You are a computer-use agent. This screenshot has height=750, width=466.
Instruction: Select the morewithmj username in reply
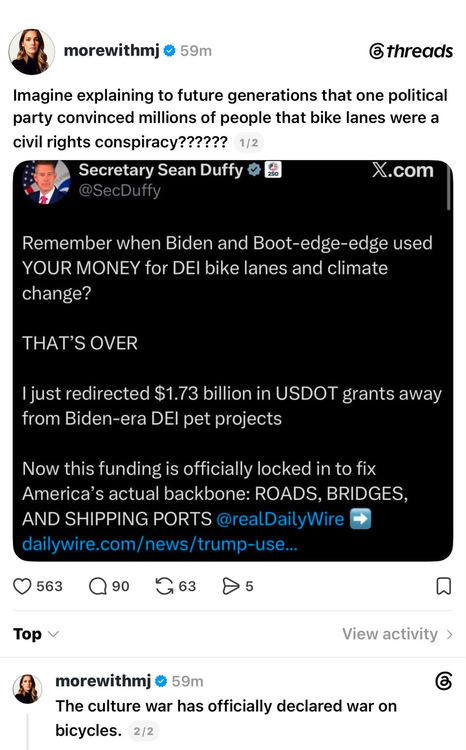[x=103, y=680]
